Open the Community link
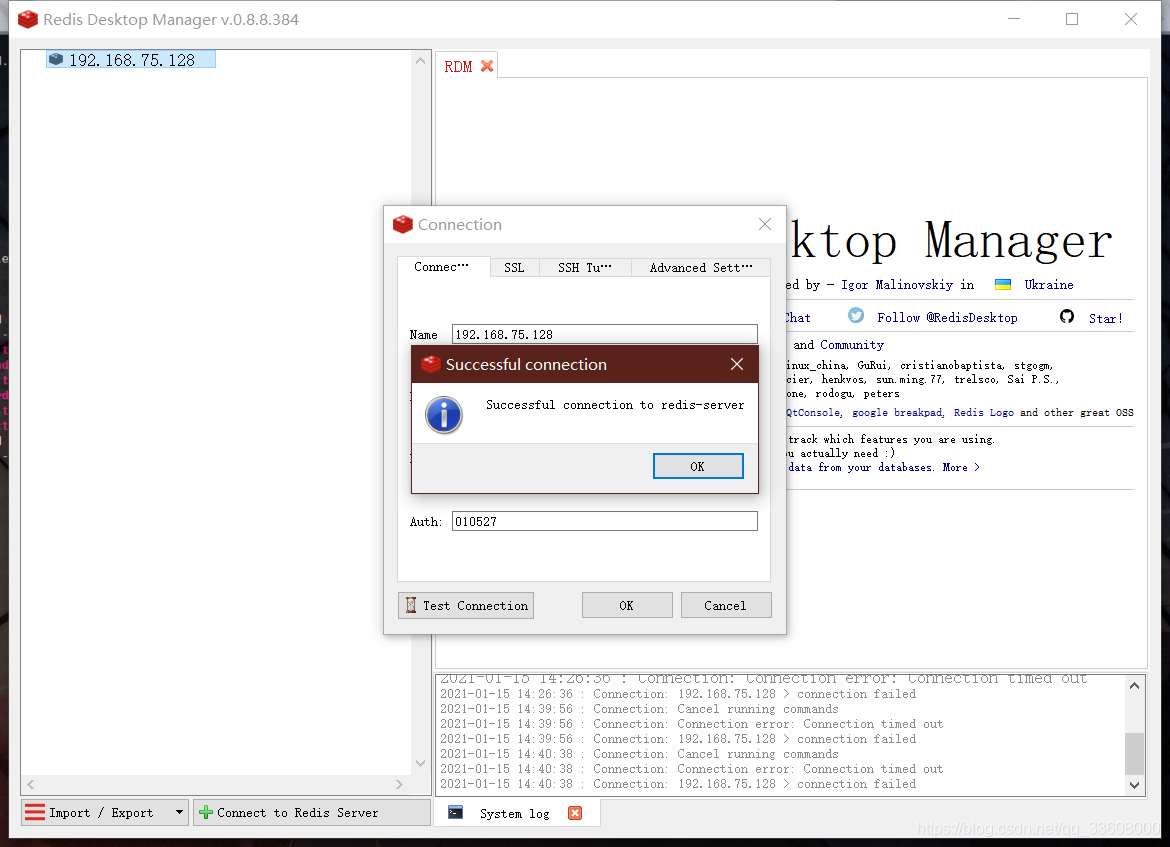This screenshot has width=1170, height=847. click(x=851, y=345)
